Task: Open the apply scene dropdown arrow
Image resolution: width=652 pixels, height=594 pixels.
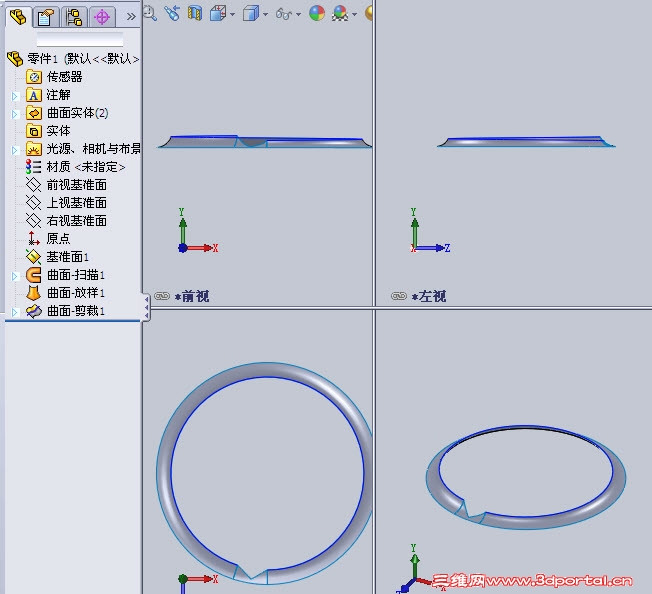Action: pos(354,15)
